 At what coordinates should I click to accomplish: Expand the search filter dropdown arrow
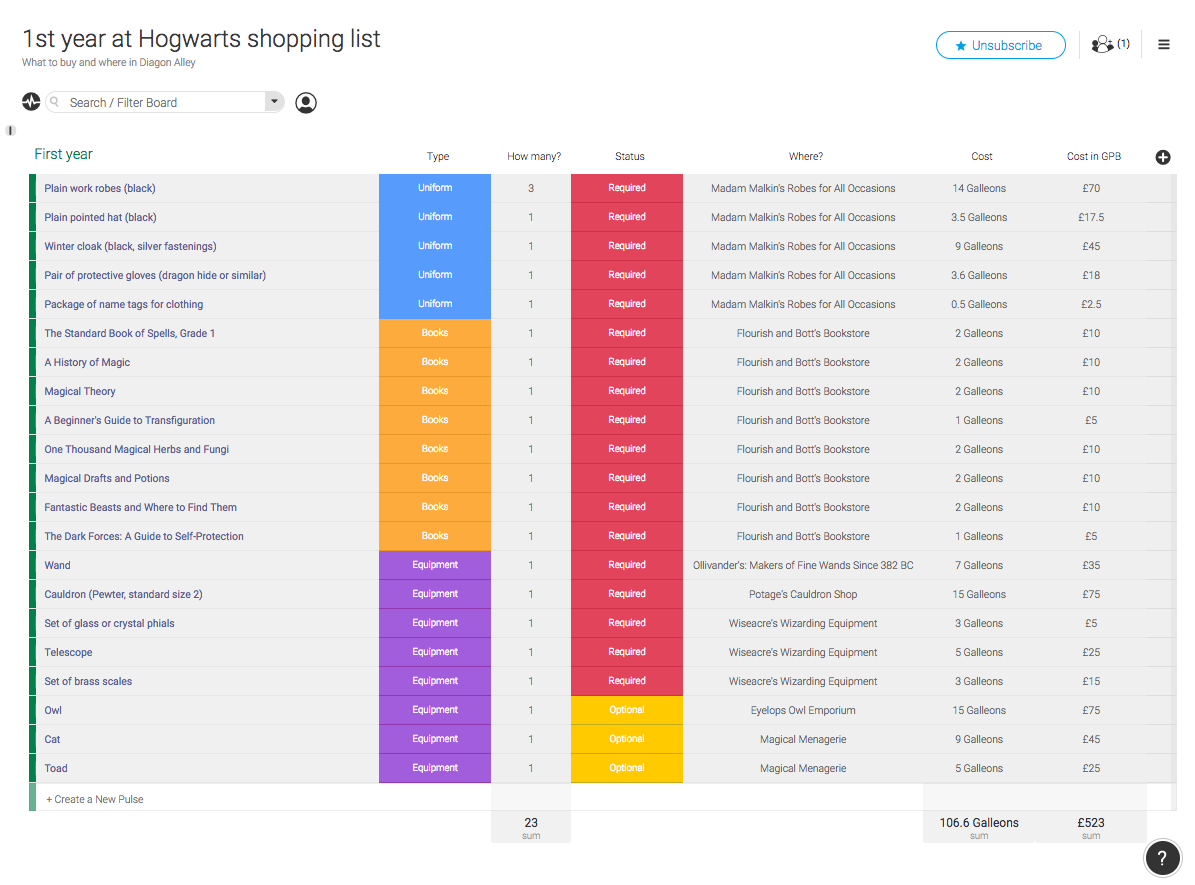(273, 102)
